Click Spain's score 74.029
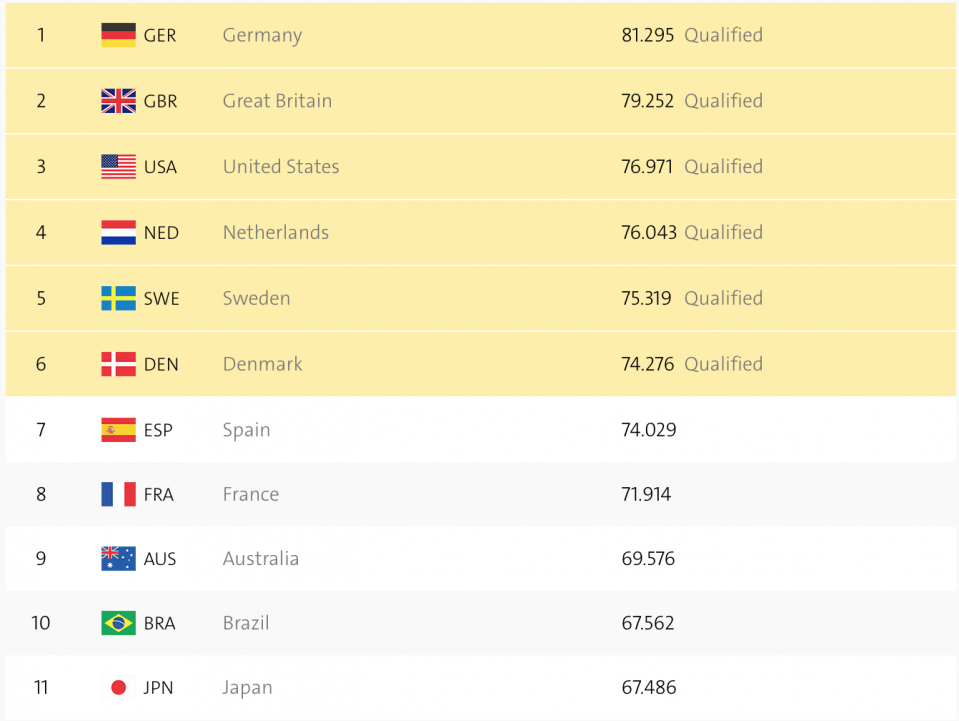 [648, 430]
